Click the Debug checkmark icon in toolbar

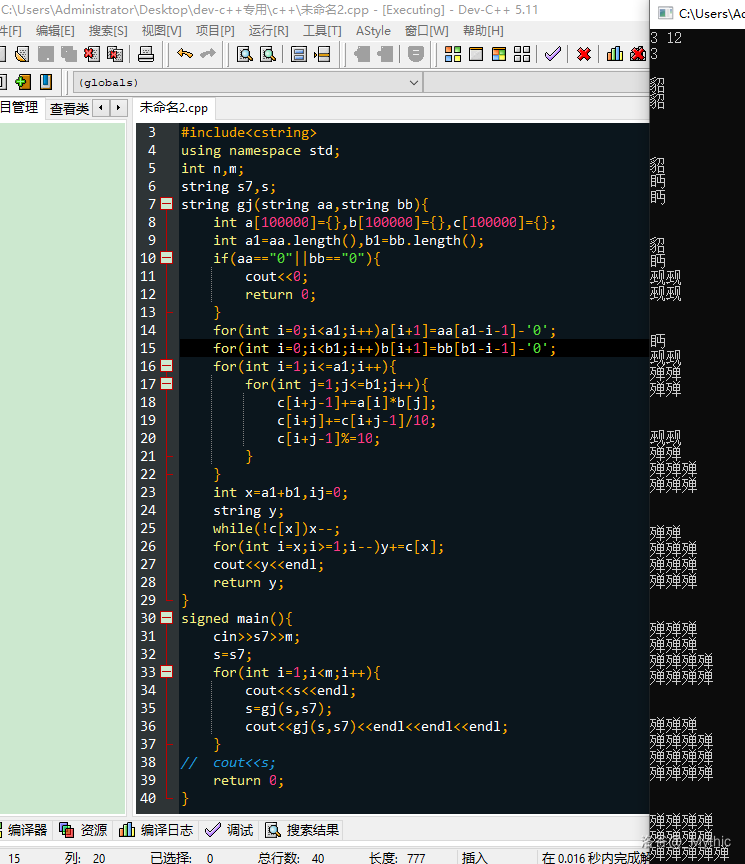pyautogui.click(x=552, y=54)
